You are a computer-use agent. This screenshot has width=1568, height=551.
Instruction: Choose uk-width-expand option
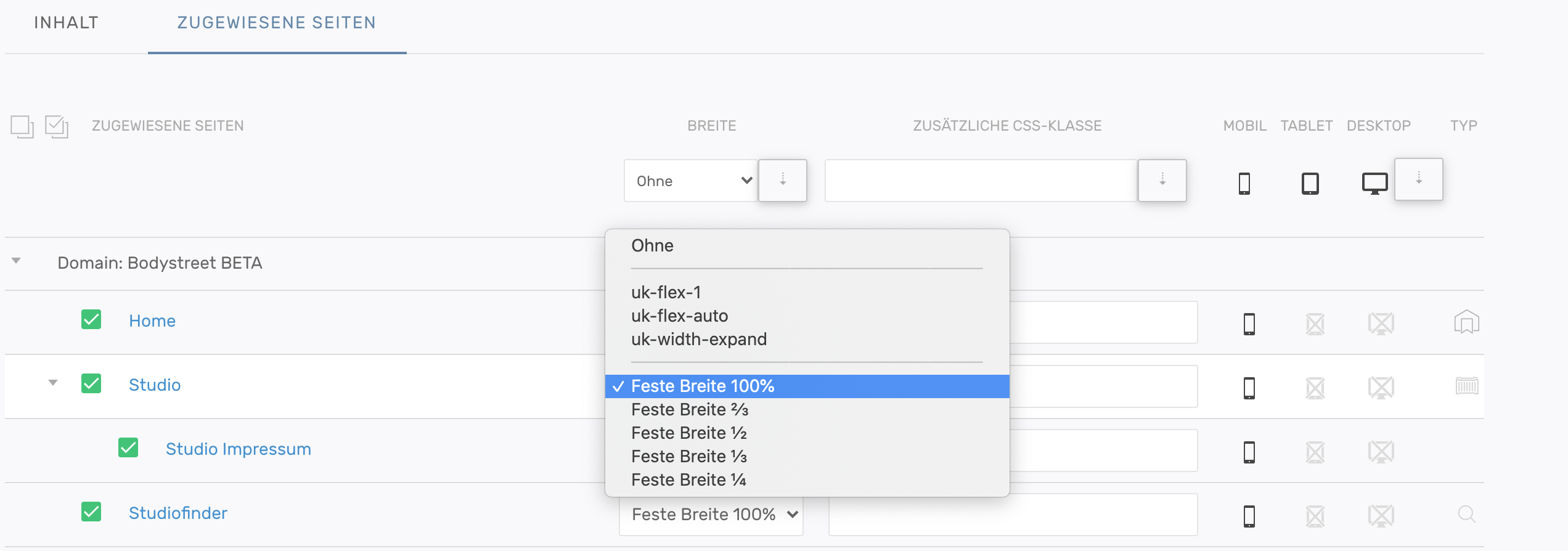pos(698,340)
